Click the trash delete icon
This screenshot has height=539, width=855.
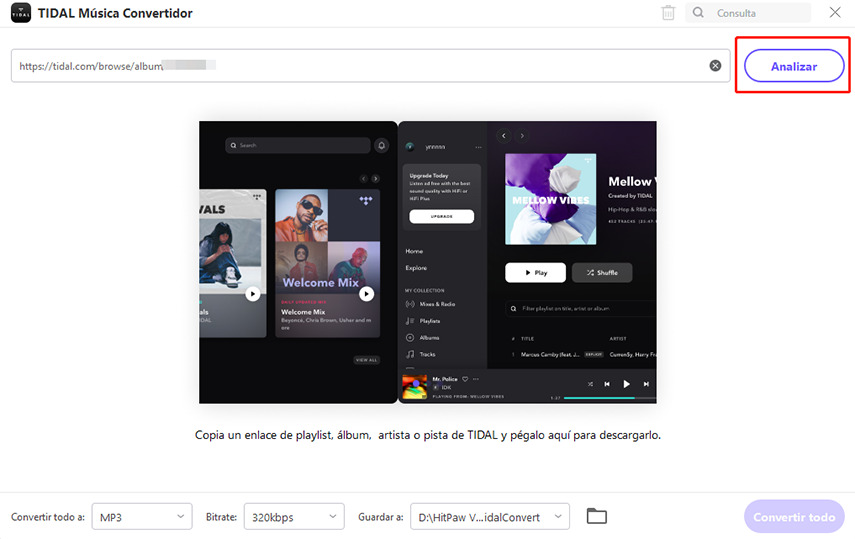[x=668, y=13]
